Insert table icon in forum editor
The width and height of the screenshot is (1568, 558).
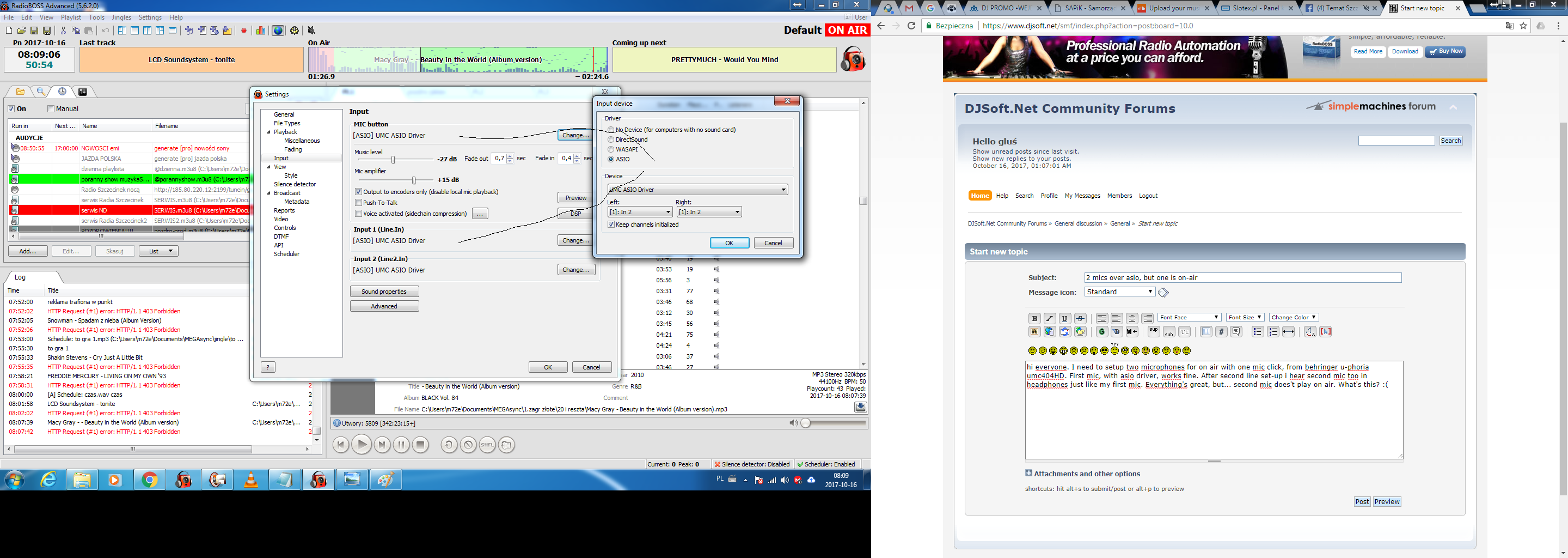tap(1206, 332)
